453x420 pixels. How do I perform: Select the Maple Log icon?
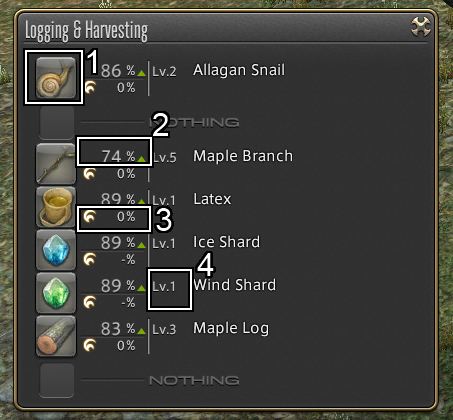click(56, 336)
